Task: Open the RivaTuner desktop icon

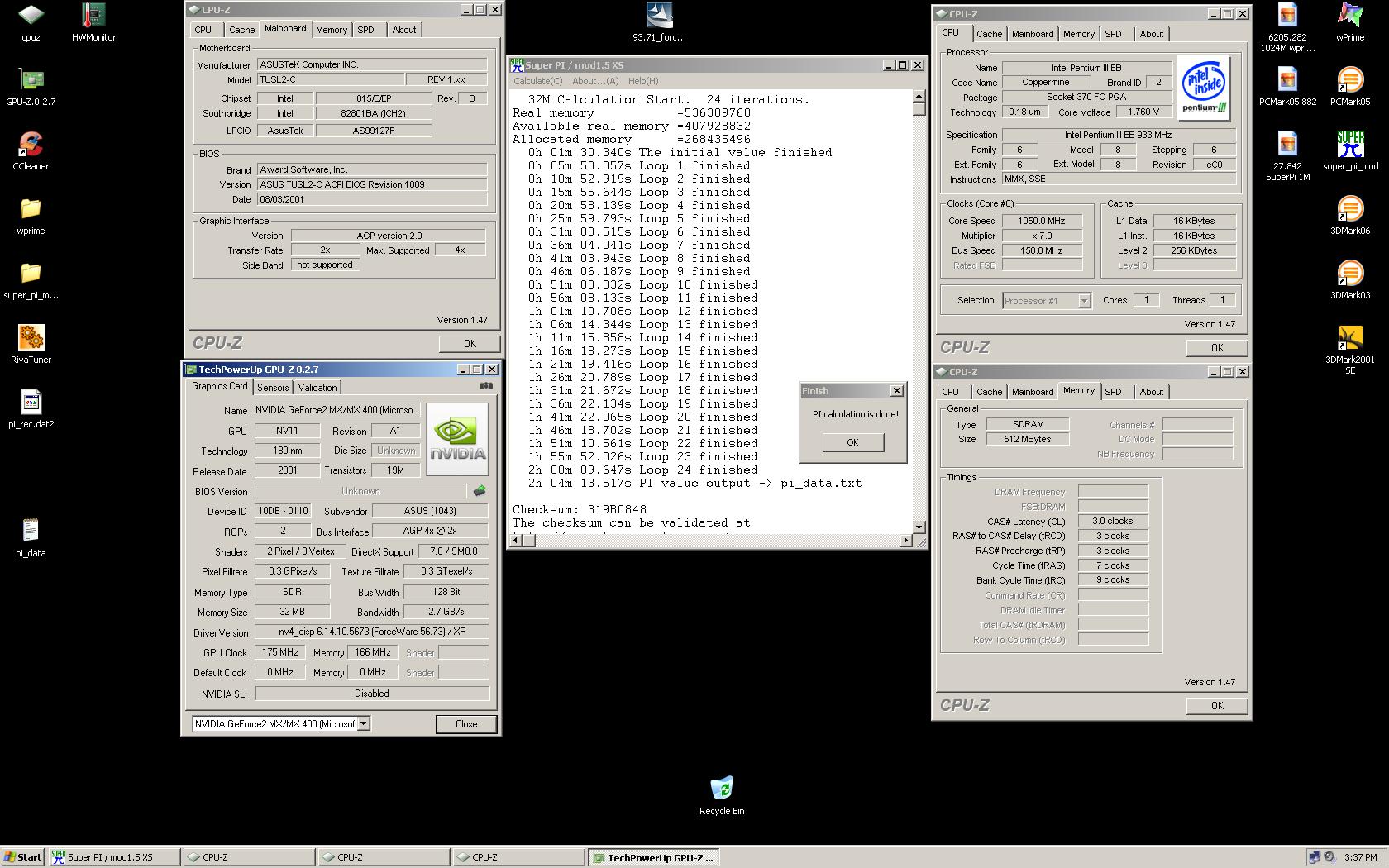Action: pos(31,345)
